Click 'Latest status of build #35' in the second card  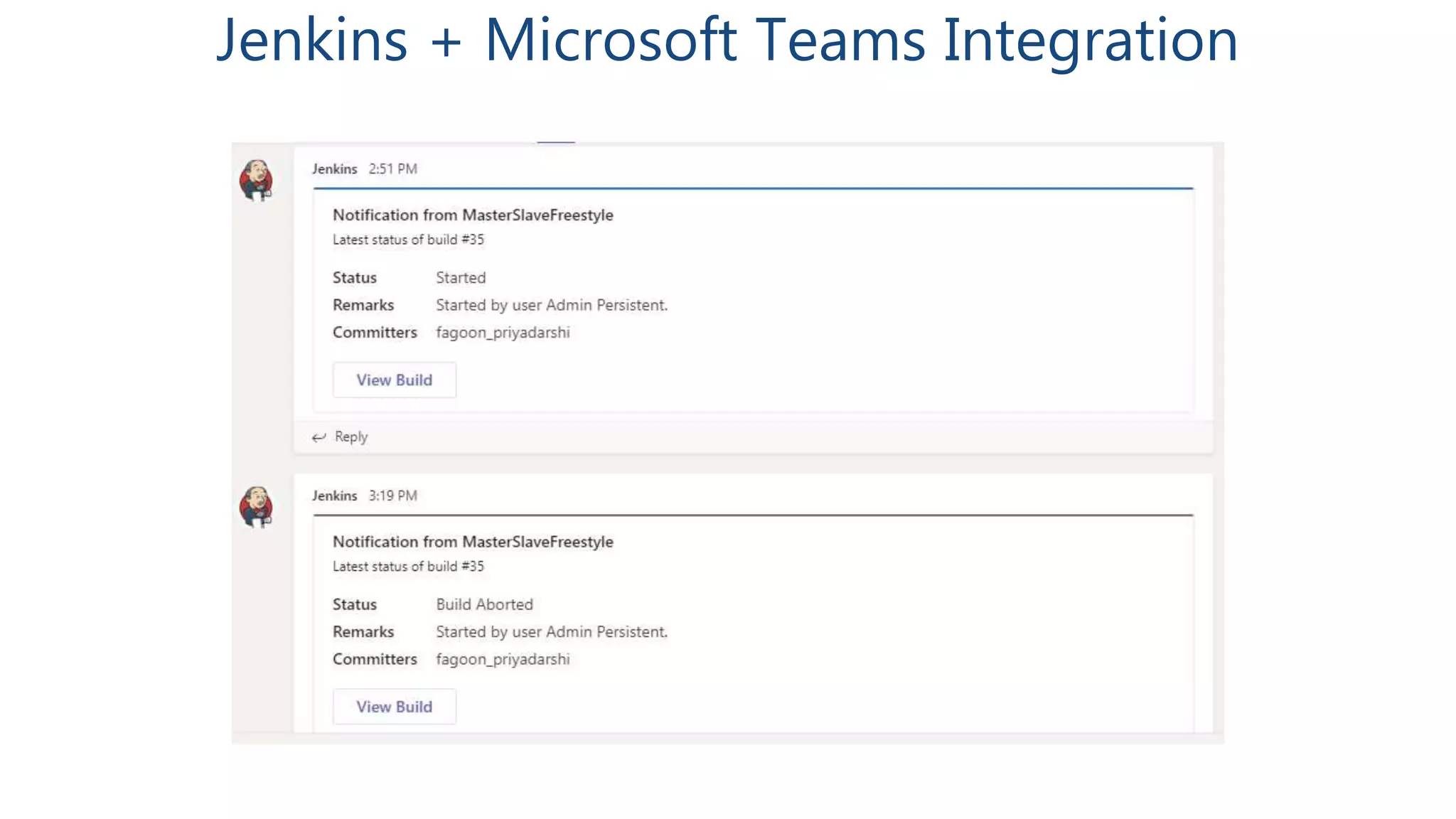click(x=408, y=567)
